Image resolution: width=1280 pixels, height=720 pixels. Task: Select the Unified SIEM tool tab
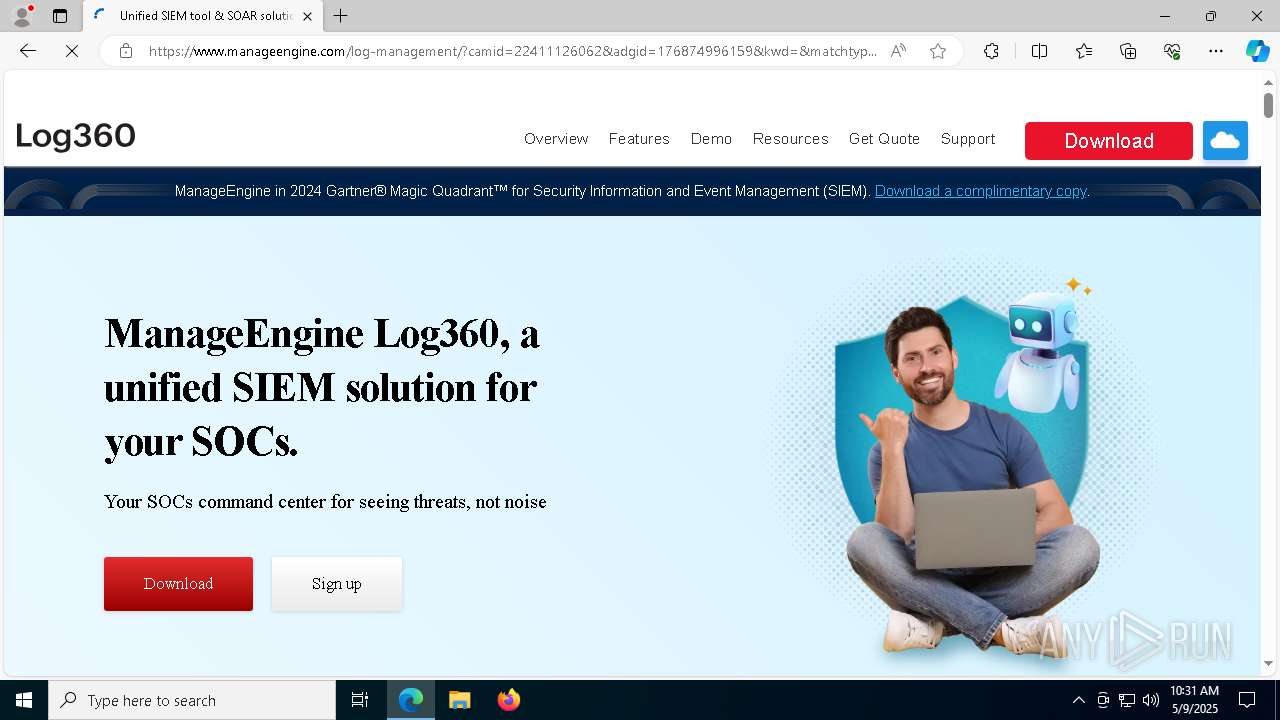[x=203, y=16]
